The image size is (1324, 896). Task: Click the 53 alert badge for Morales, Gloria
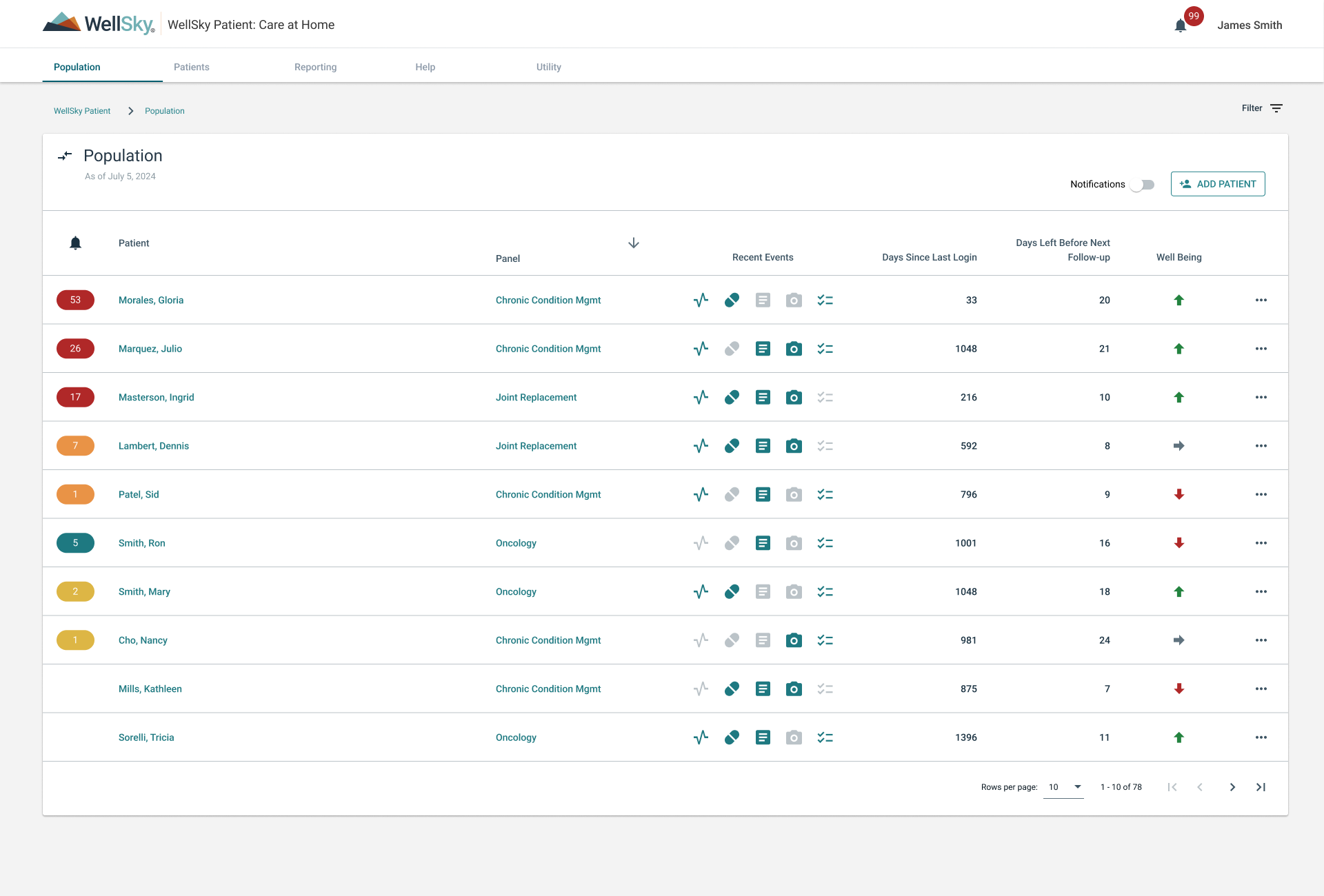tap(75, 300)
